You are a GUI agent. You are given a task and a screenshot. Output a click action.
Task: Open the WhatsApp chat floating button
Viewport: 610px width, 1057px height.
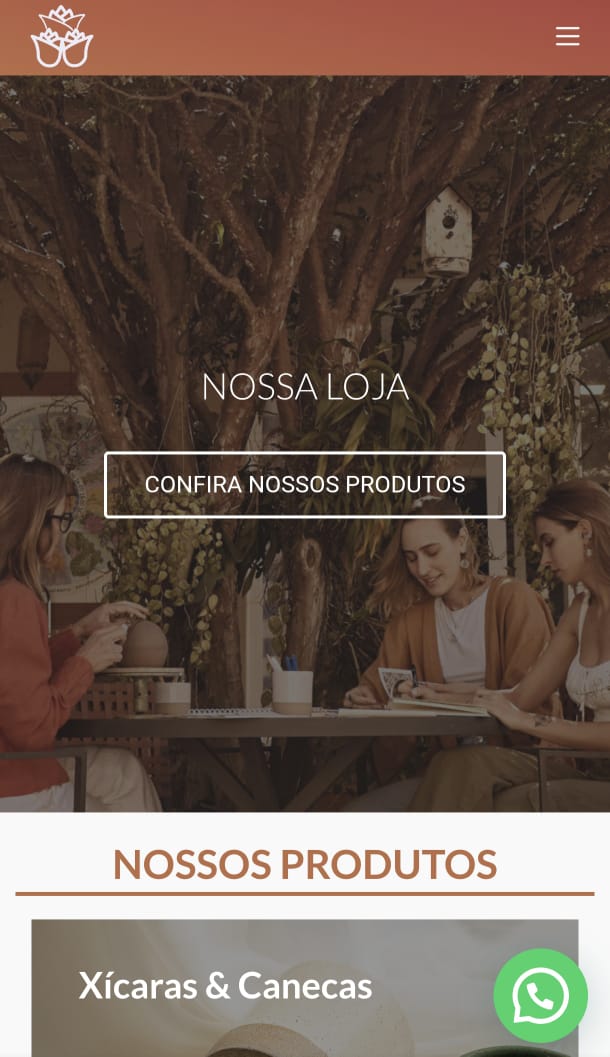tap(541, 996)
